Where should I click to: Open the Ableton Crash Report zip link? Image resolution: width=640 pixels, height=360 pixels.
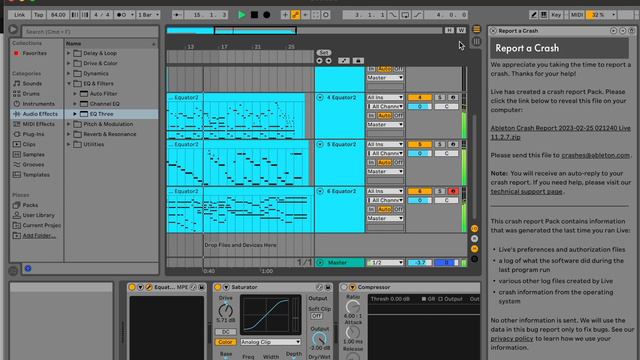coord(560,133)
